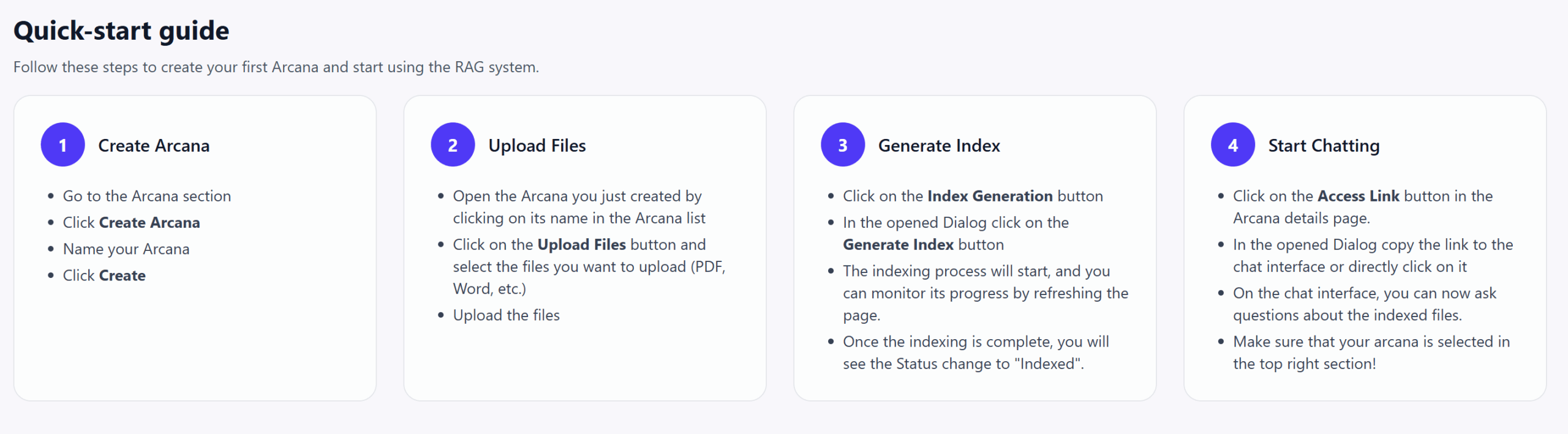This screenshot has height=434, width=1568.
Task: Click the 'Upload the files' bullet
Action: (x=507, y=315)
